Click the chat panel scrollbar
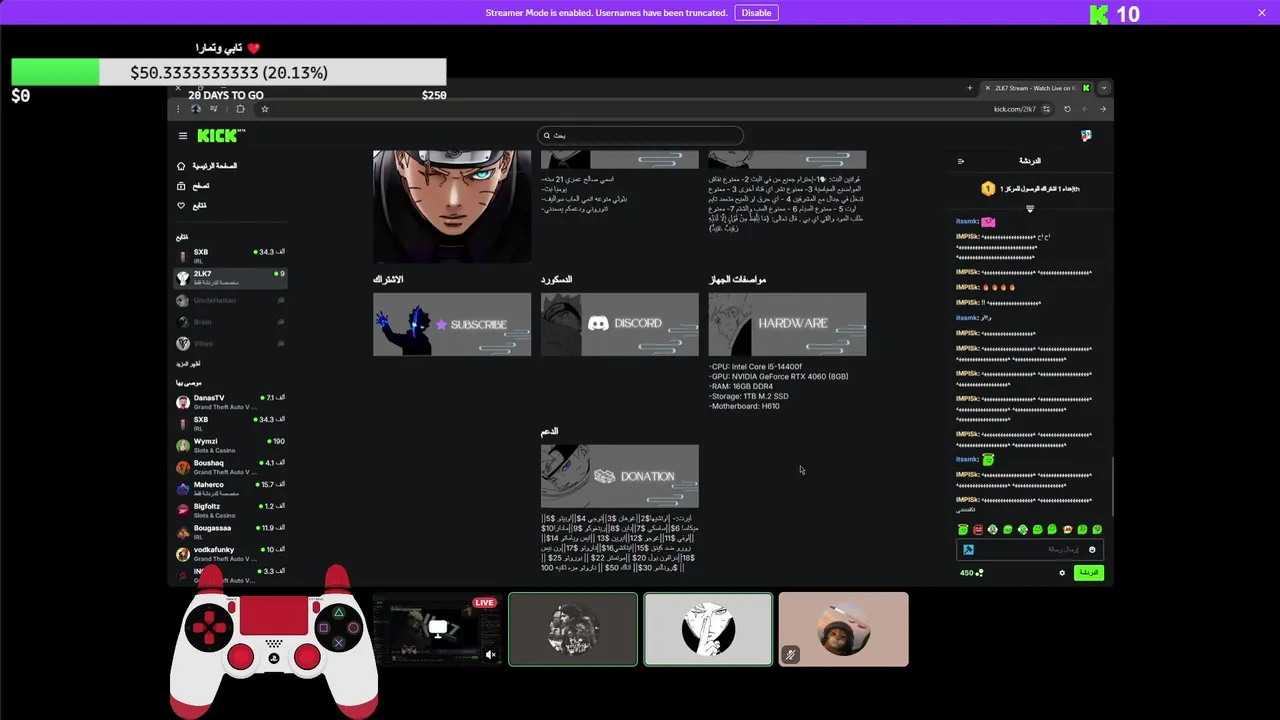The width and height of the screenshot is (1280, 720). pos(1112,485)
